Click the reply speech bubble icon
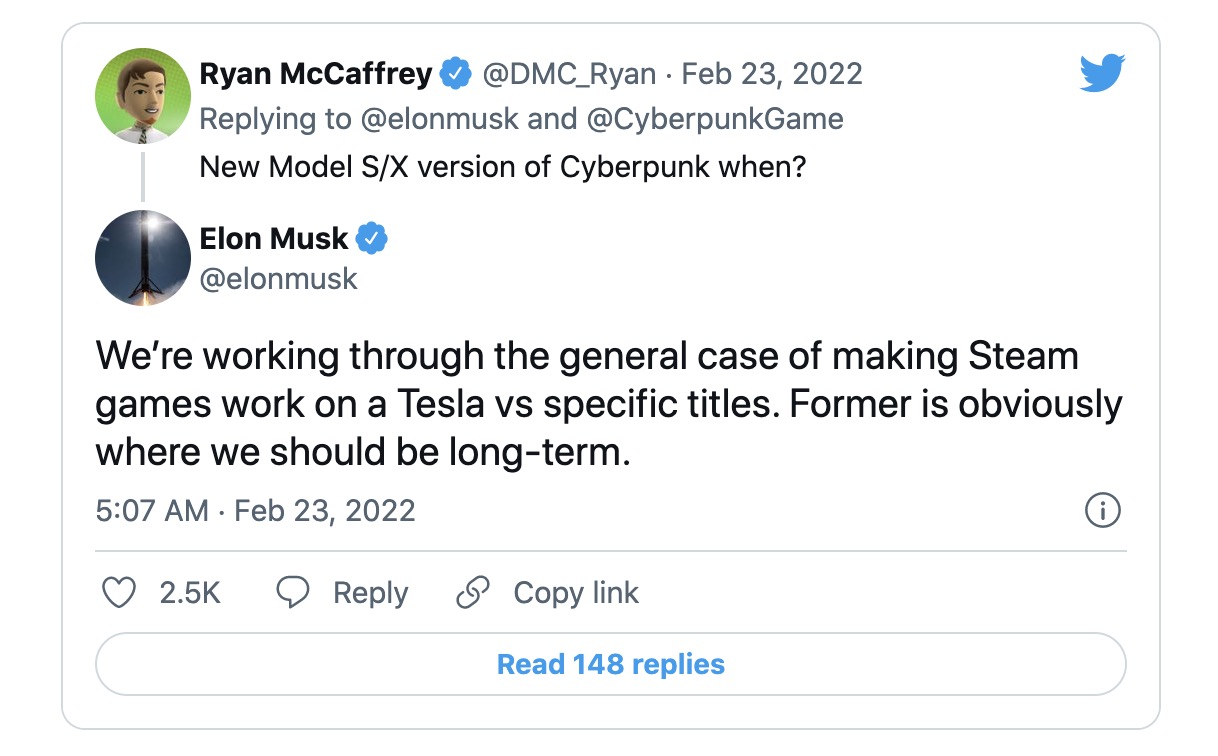 coord(293,593)
